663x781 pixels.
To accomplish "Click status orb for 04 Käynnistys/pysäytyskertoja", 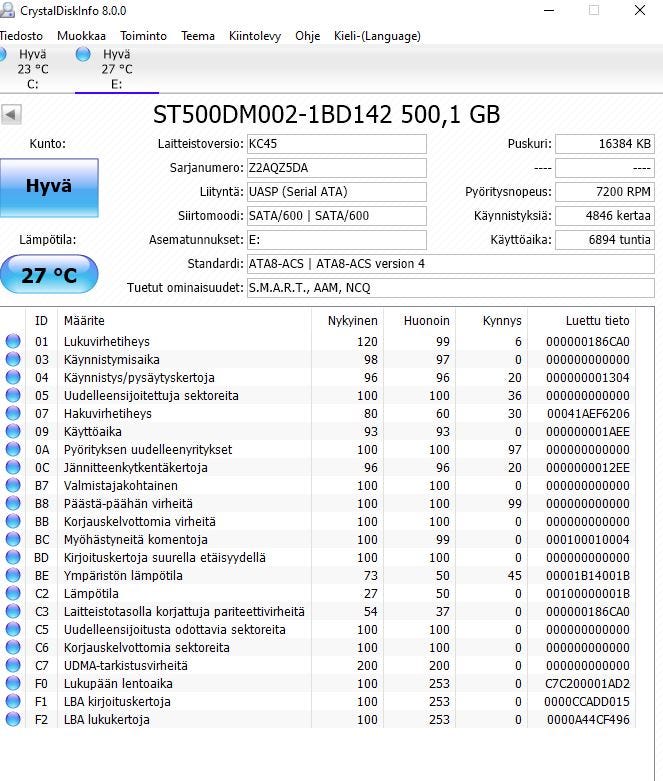I will pyautogui.click(x=13, y=377).
